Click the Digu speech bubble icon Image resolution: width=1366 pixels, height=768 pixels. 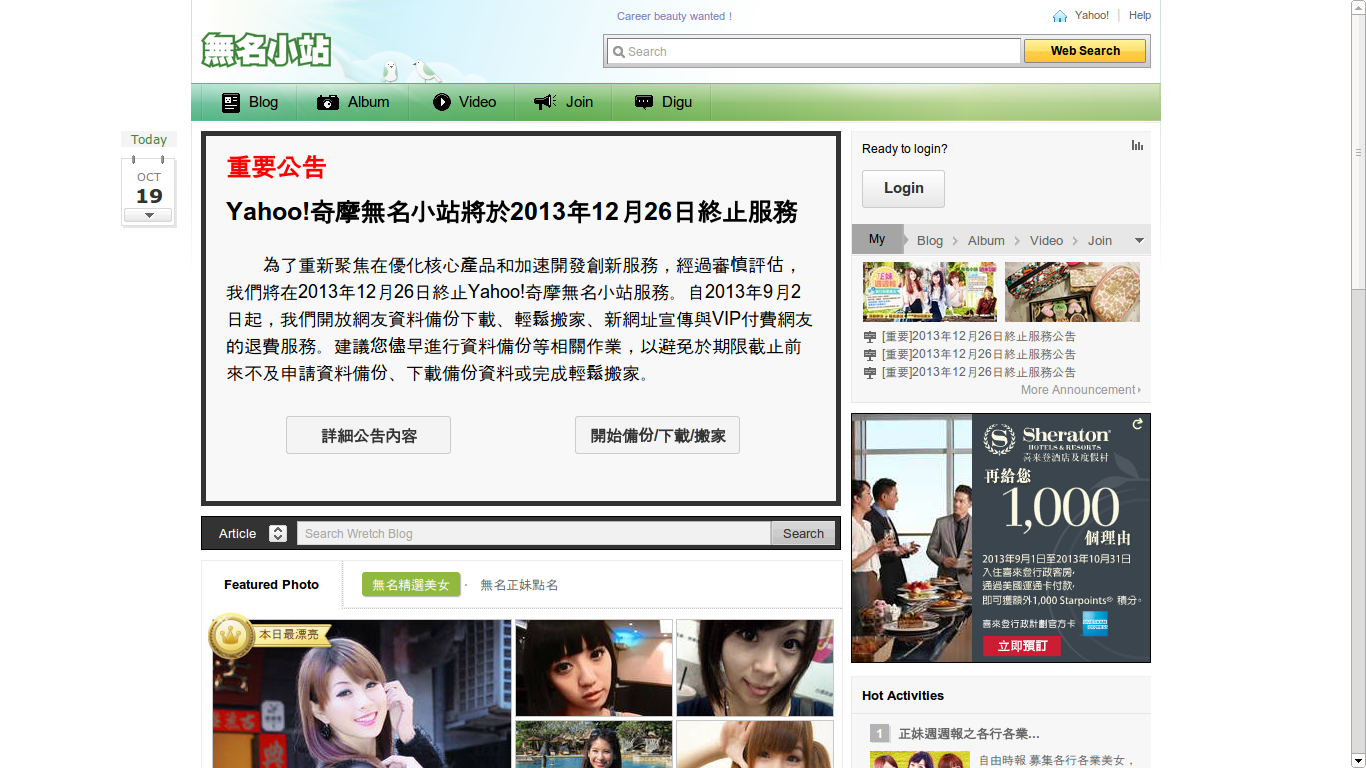point(644,102)
